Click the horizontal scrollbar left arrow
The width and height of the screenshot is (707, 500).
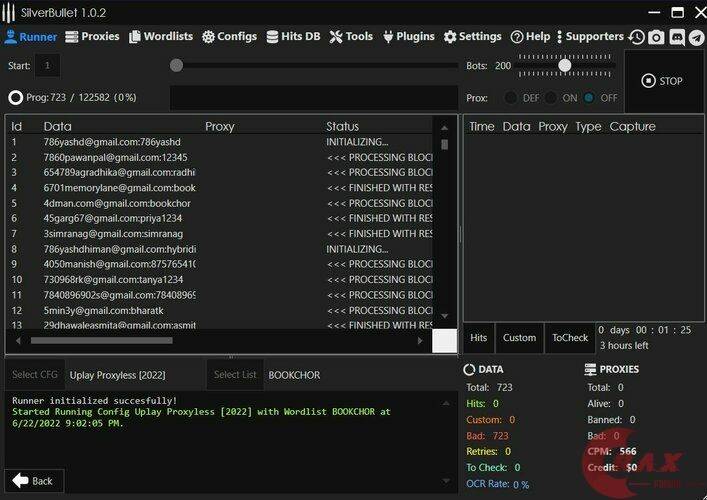pos(18,341)
